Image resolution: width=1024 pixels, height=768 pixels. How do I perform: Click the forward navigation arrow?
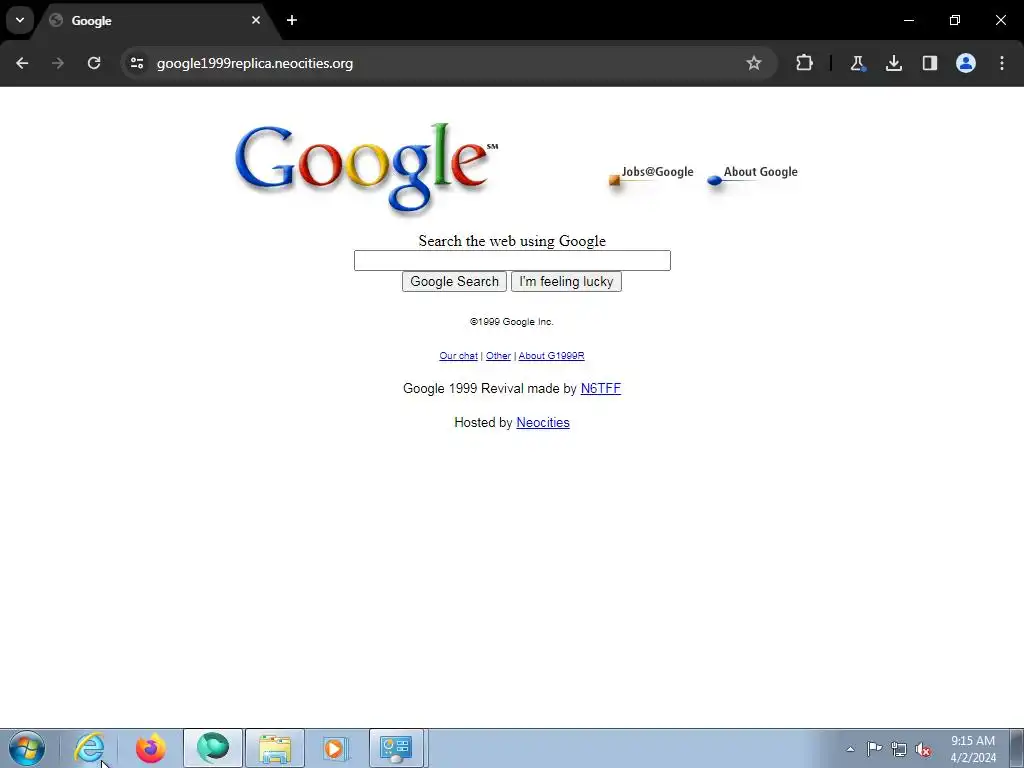coord(58,63)
